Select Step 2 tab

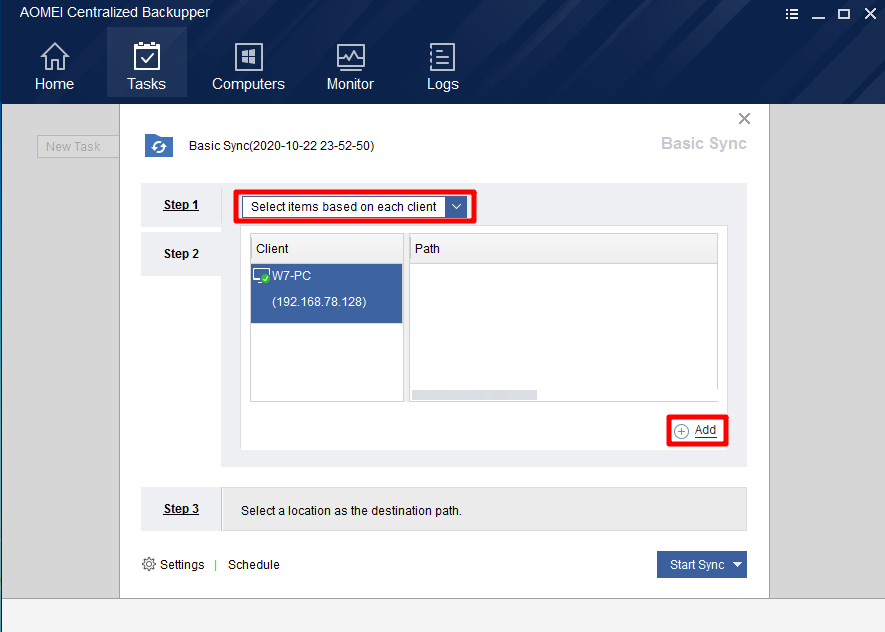click(181, 254)
